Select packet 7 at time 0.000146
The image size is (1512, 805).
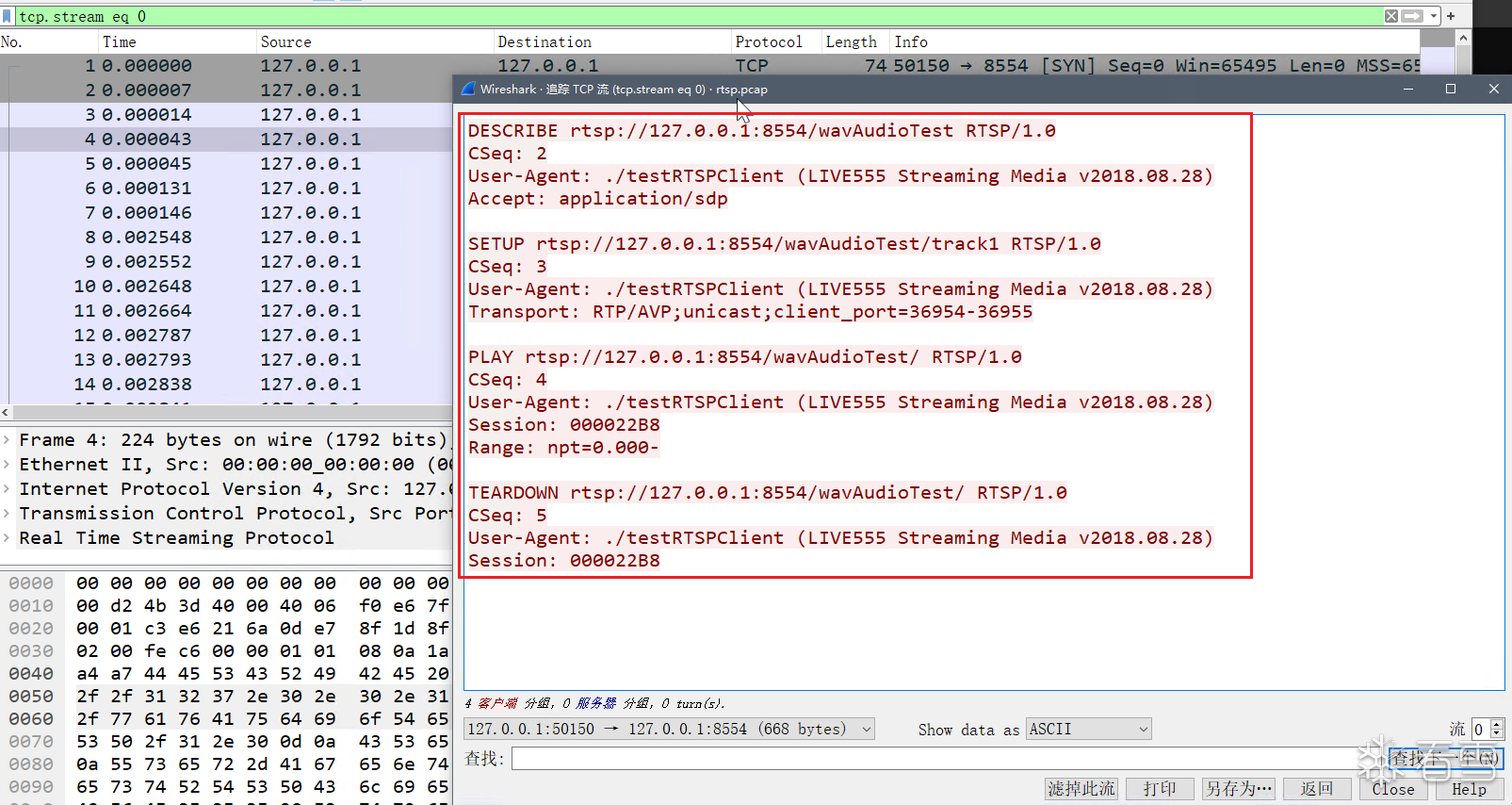click(226, 212)
